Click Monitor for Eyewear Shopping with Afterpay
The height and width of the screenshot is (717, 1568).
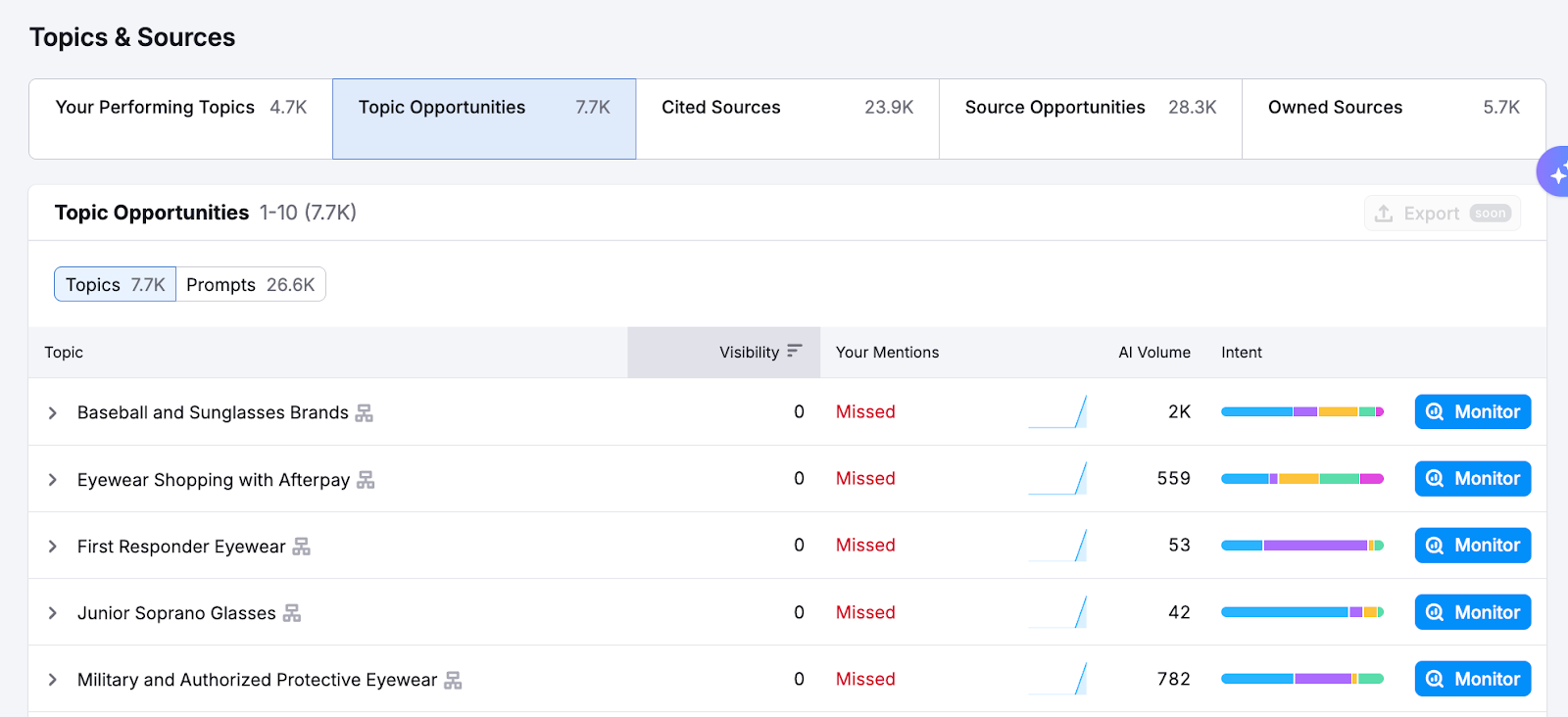pyautogui.click(x=1472, y=479)
